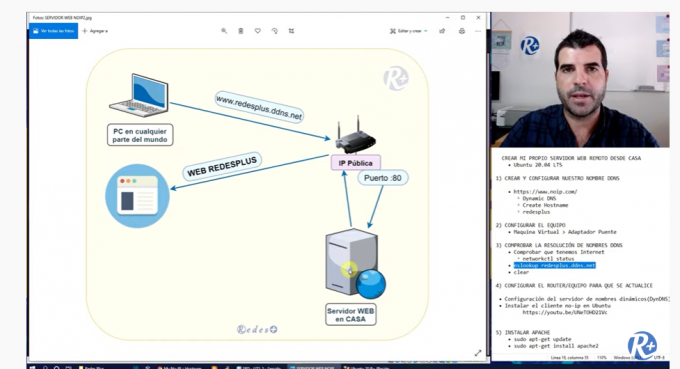Click the 'Puerto :80' bubble in the diagram
The image size is (680, 369).
tap(382, 178)
